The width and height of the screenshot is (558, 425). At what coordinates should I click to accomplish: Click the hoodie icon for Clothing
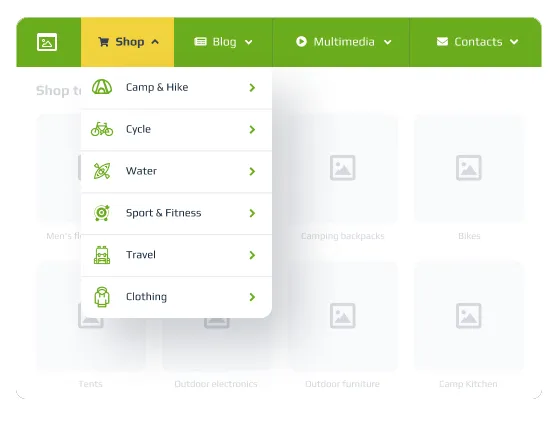[102, 297]
